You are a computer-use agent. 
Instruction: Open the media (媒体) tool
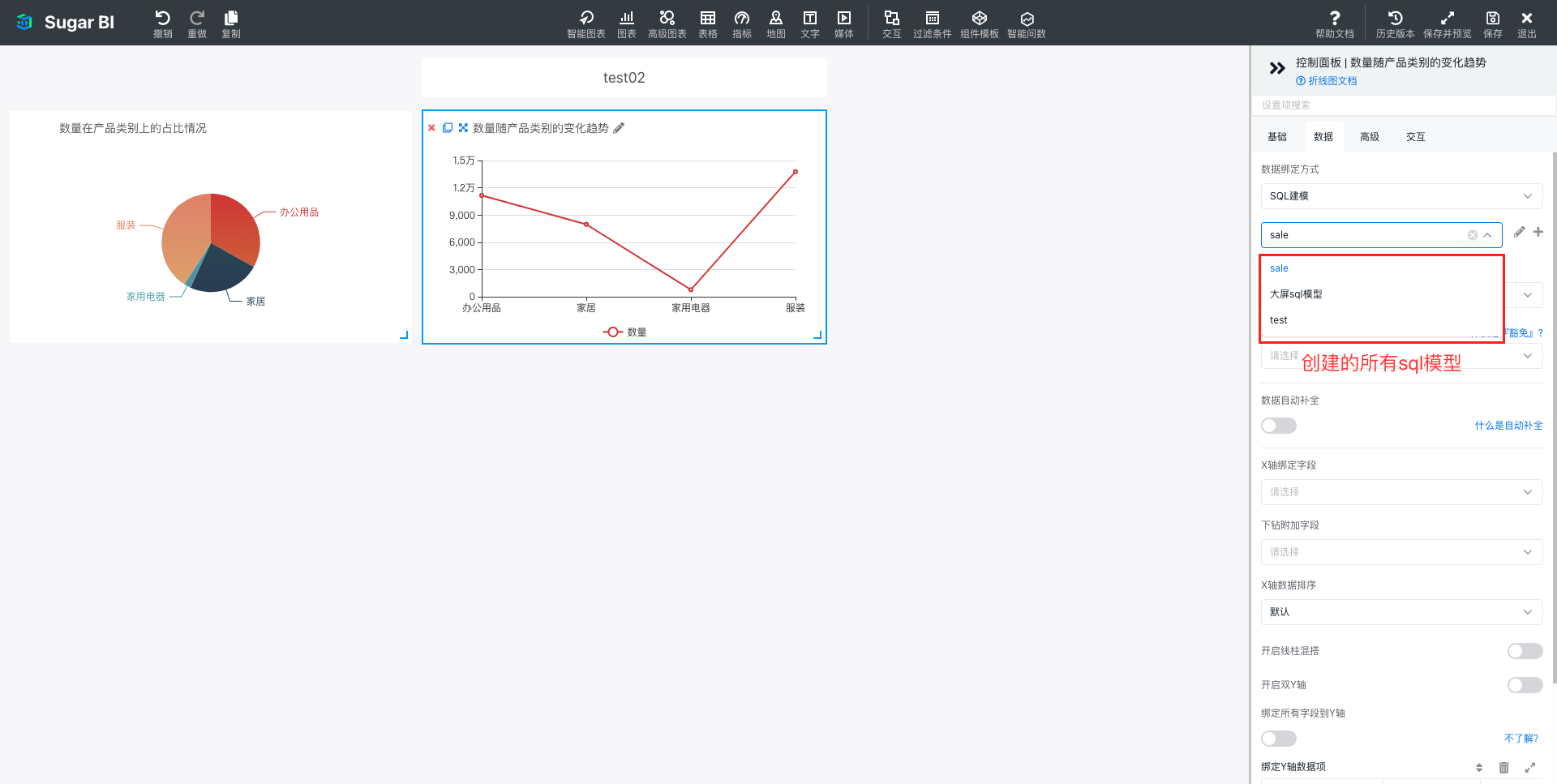(844, 24)
